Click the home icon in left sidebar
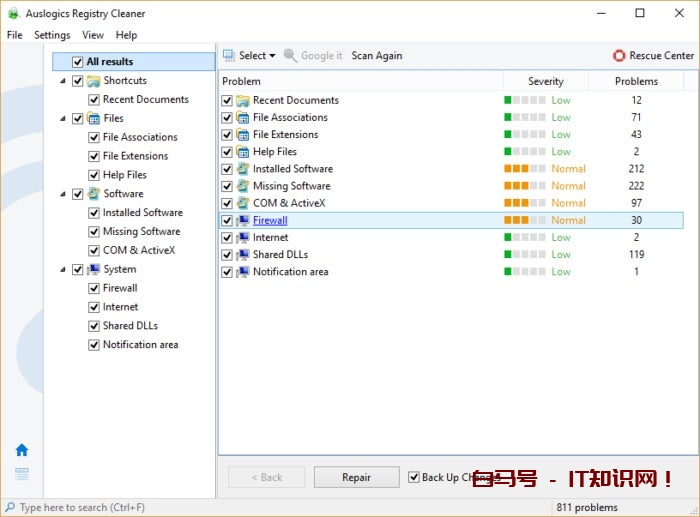This screenshot has width=700, height=517. (x=22, y=450)
